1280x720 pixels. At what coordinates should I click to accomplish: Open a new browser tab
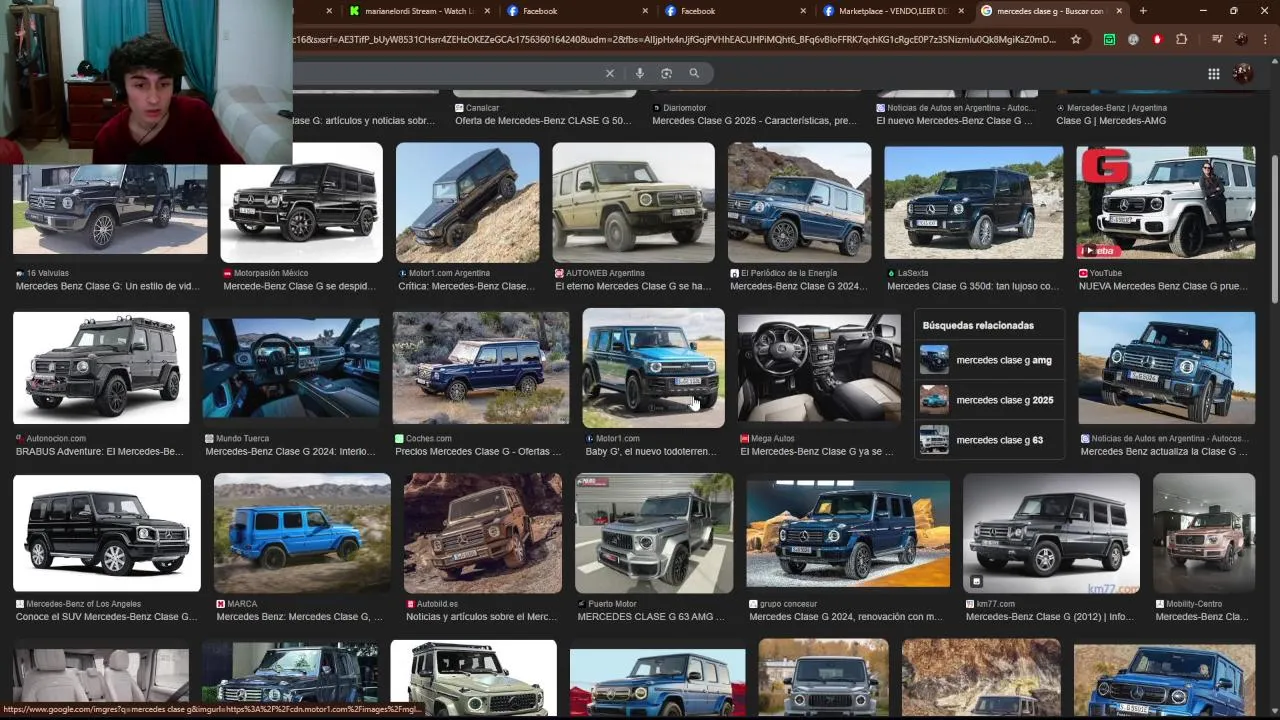[x=1143, y=11]
